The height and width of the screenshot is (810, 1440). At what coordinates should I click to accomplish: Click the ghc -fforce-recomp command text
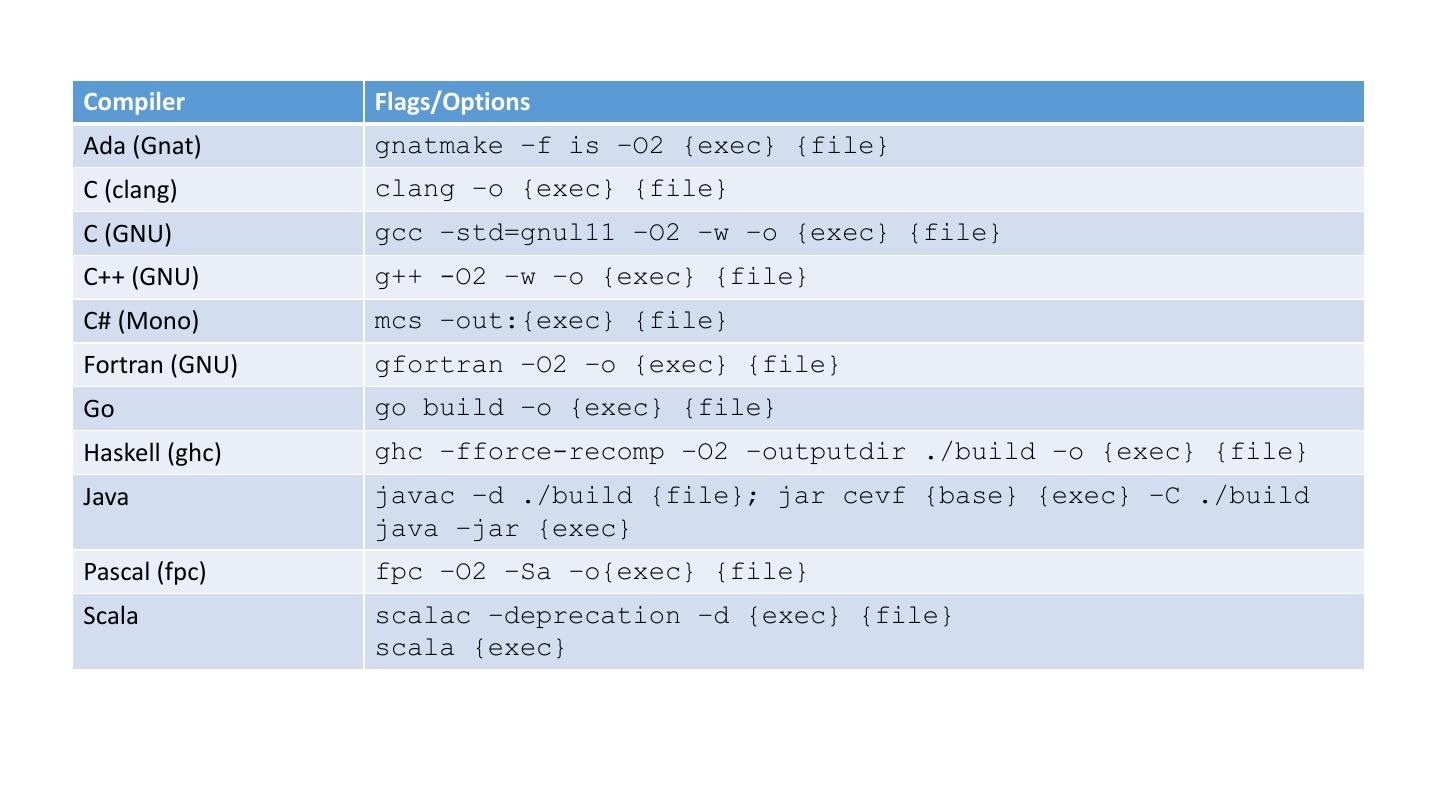pos(840,452)
